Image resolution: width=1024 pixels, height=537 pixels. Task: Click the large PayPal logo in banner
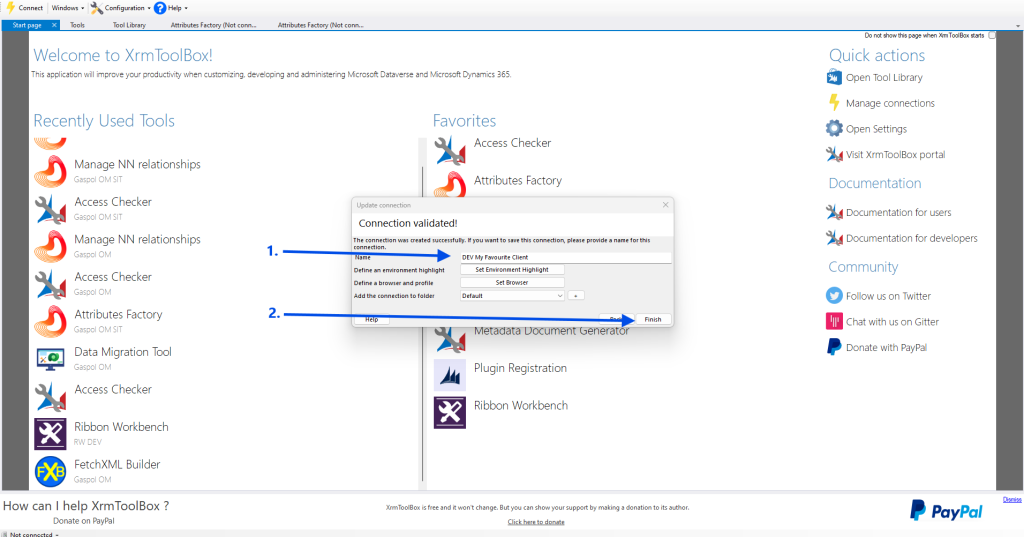click(x=946, y=511)
